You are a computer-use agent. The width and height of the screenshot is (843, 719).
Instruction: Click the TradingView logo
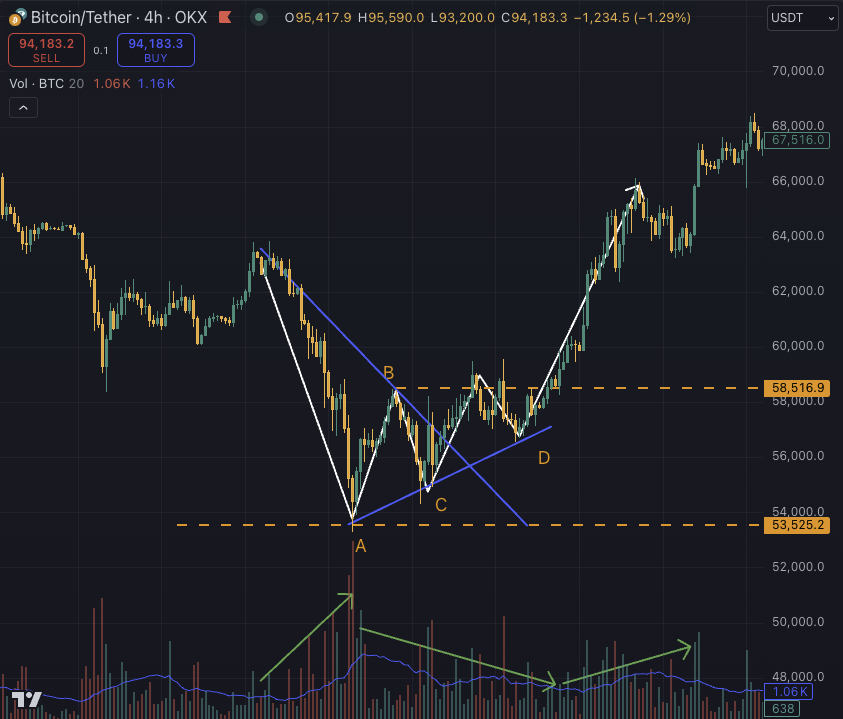(x=26, y=699)
